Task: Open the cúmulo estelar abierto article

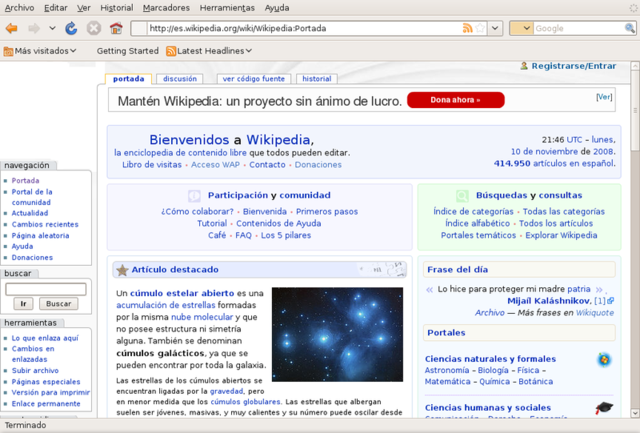Action: pyautogui.click(x=182, y=293)
